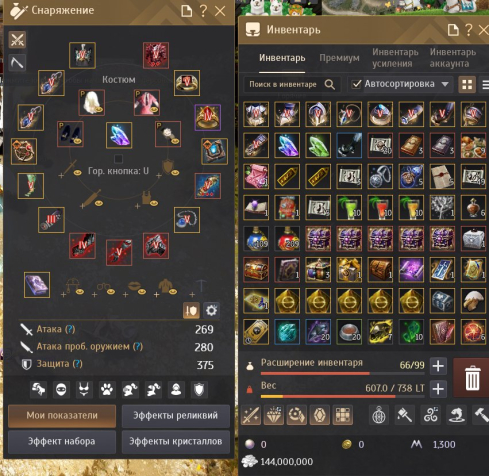Click the Вес weight progress bar
The image size is (489, 476).
[x=343, y=397]
